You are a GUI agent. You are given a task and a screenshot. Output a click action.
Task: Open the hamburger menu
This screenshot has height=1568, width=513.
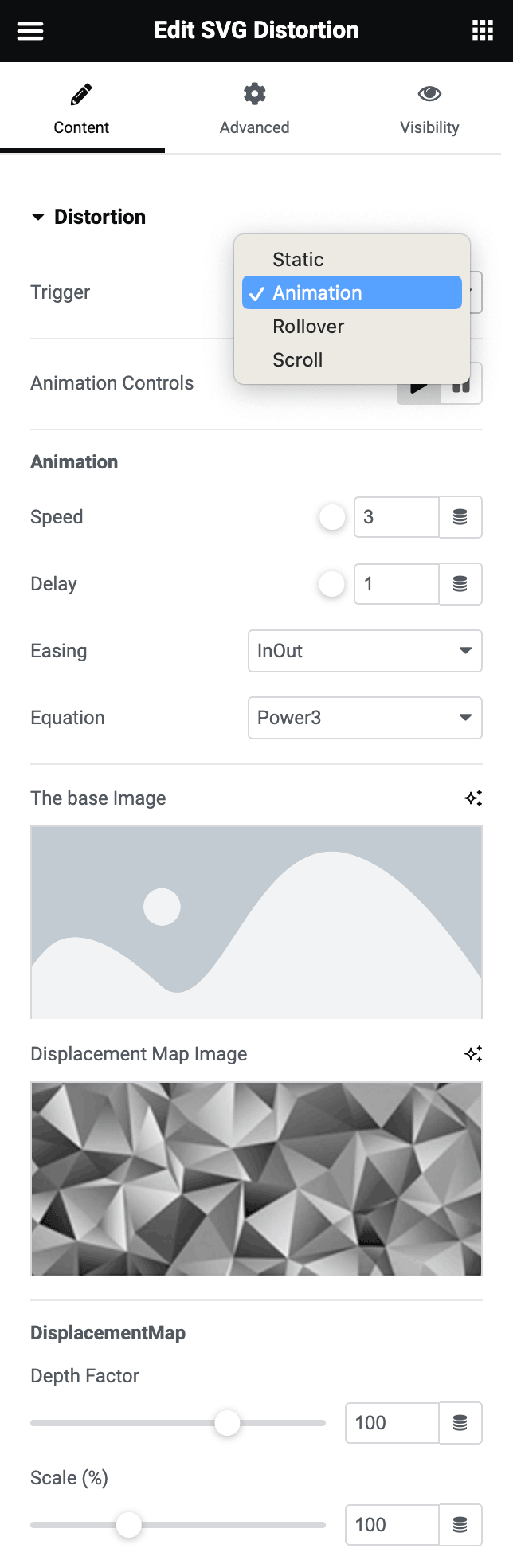pos(30,31)
